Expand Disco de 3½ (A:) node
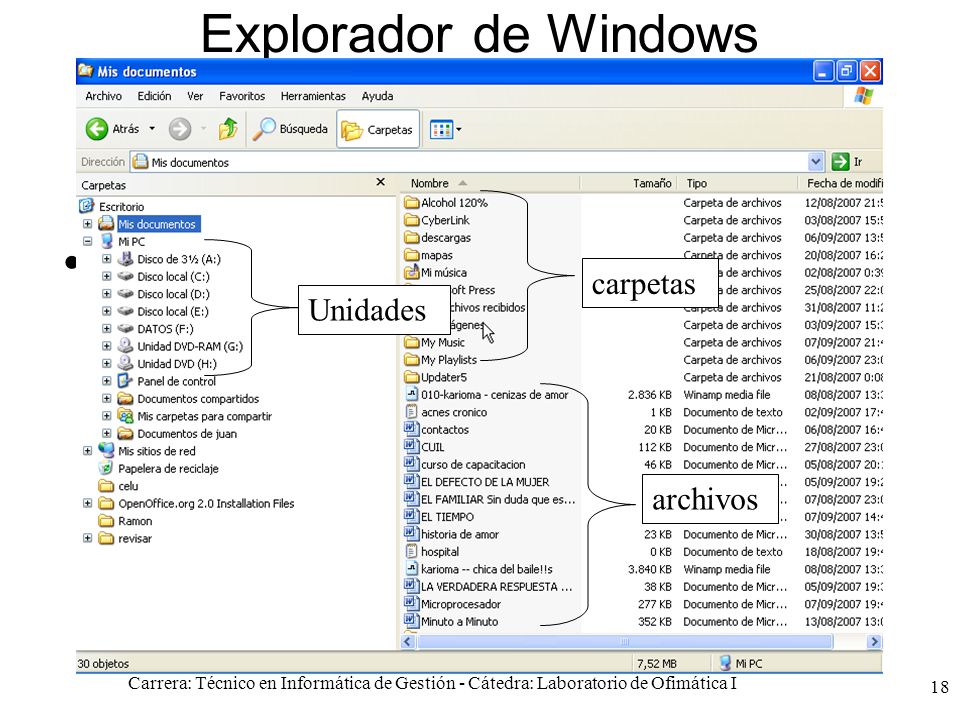Screen dimensions: 960x720 pos(107,259)
